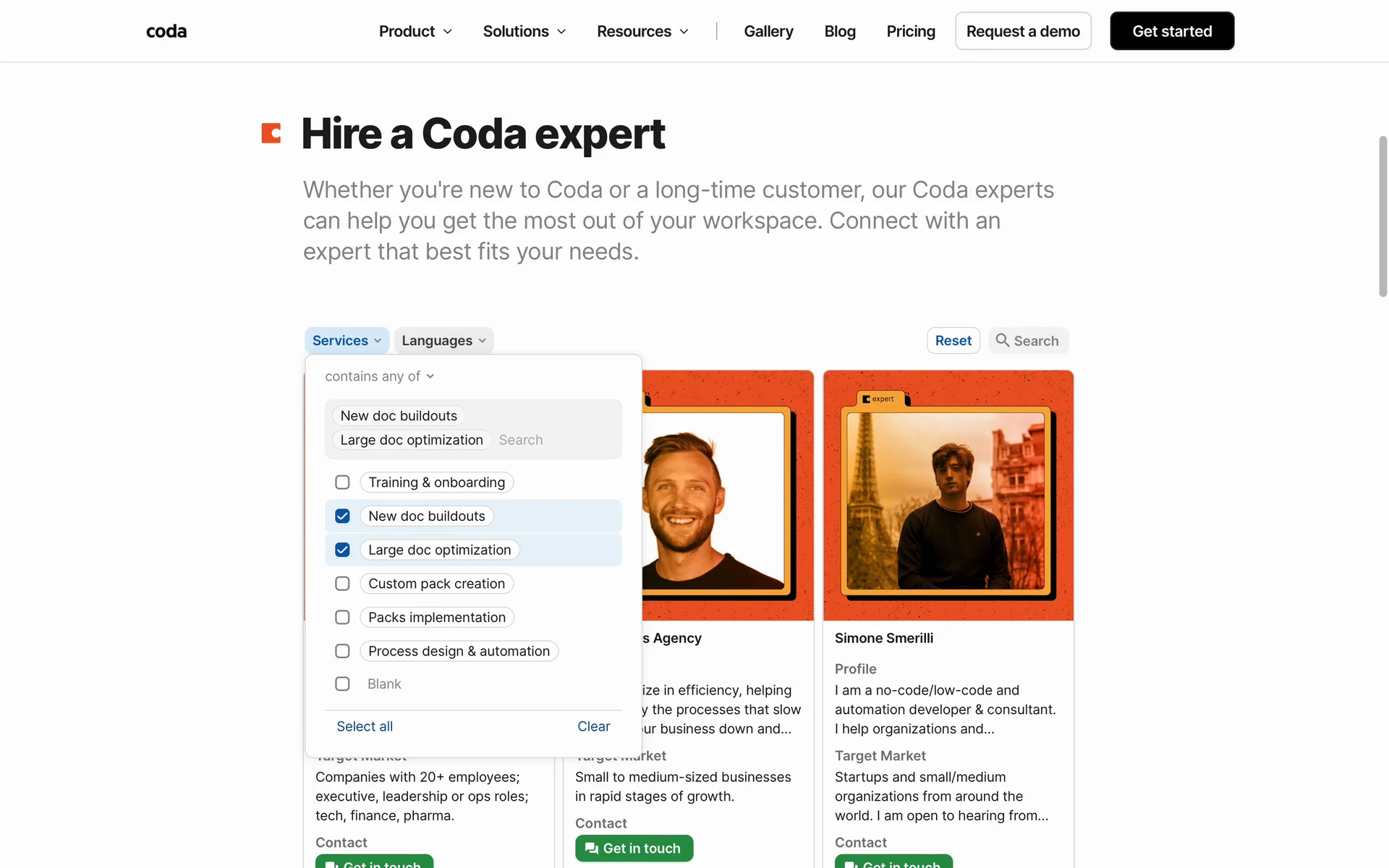The width and height of the screenshot is (1389, 868).
Task: Open the 'contains any of' operator dropdown
Action: point(379,376)
